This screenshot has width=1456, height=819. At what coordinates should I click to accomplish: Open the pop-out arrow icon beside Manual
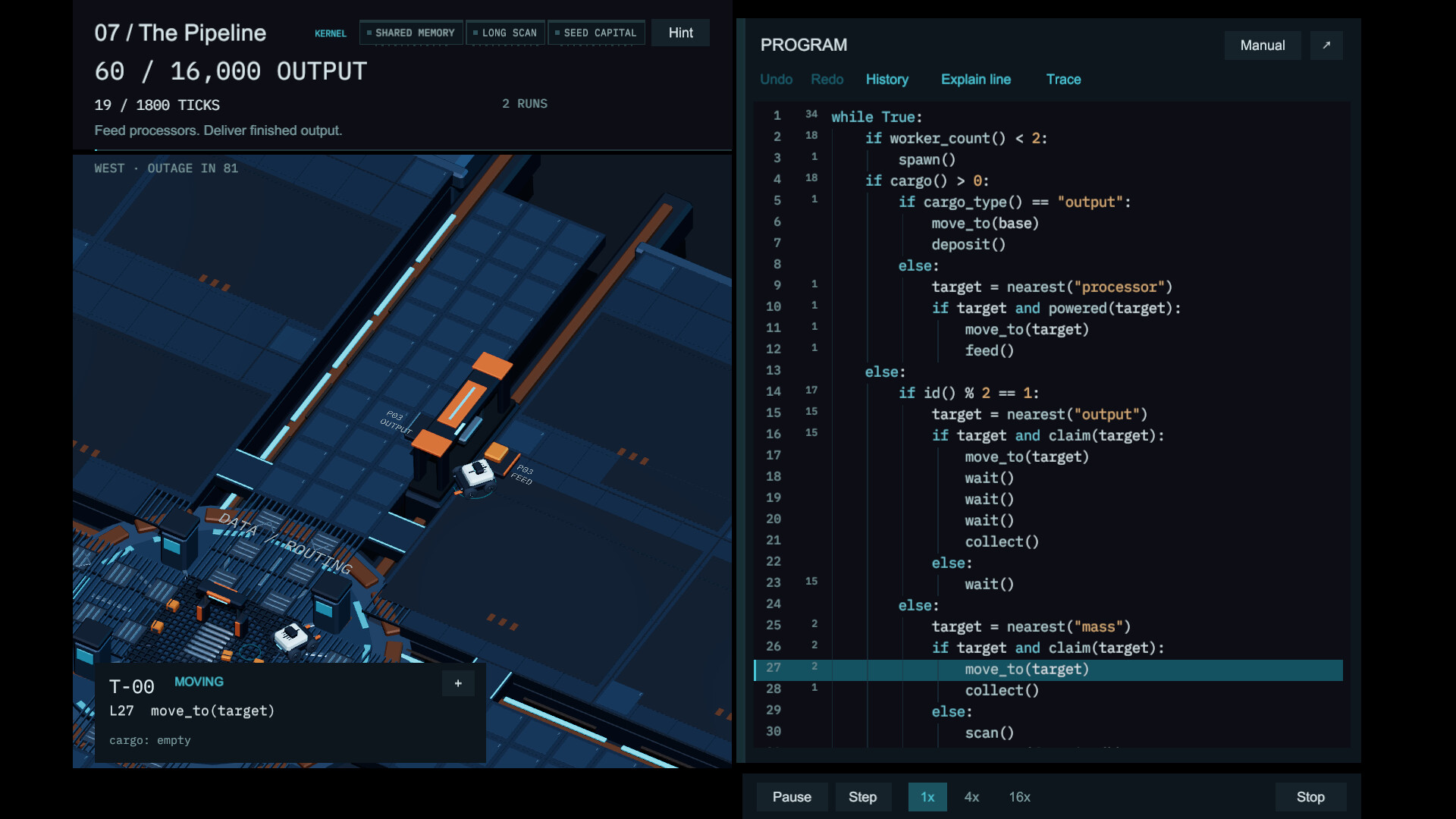tap(1326, 45)
